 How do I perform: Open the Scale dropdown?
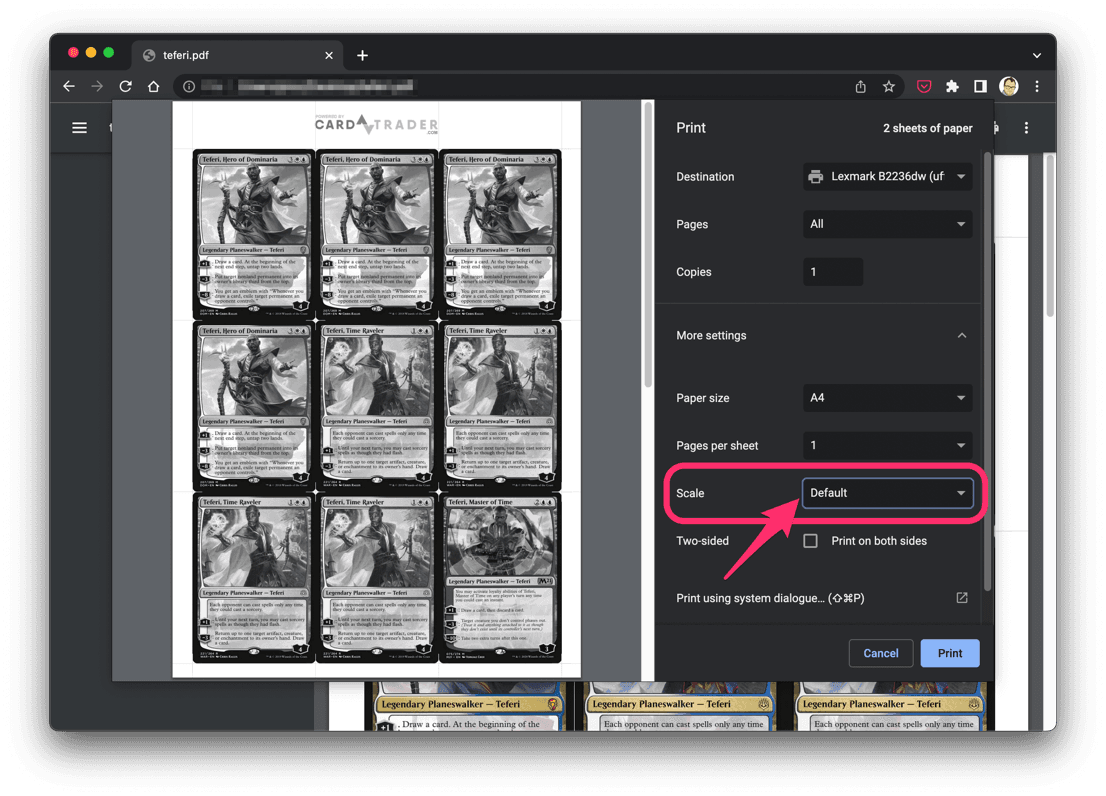click(887, 493)
